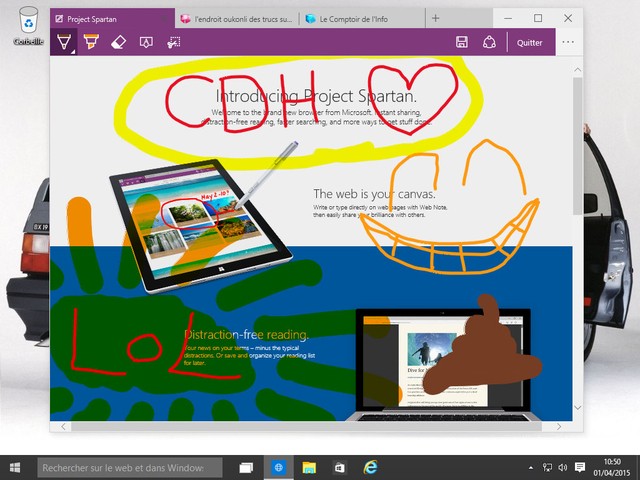The height and width of the screenshot is (480, 640).
Task: Open File Explorer from the taskbar
Action: point(309,467)
